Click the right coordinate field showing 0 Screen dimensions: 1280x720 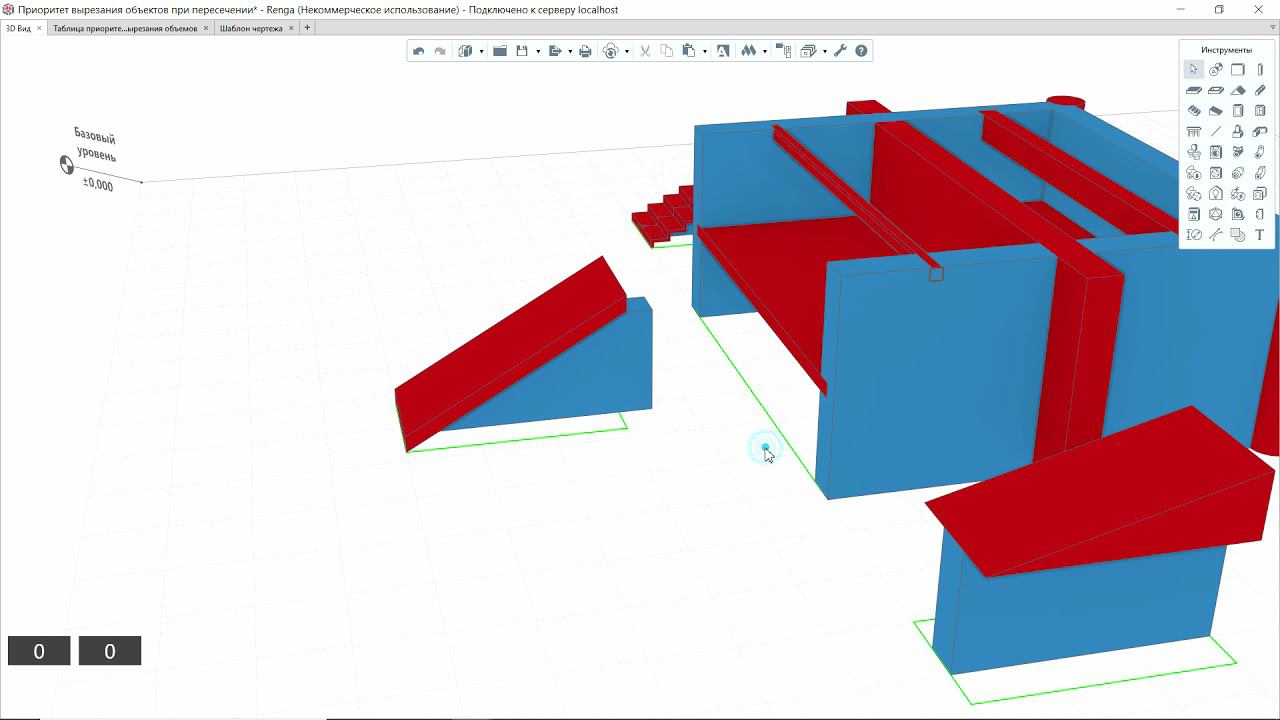[x=110, y=651]
